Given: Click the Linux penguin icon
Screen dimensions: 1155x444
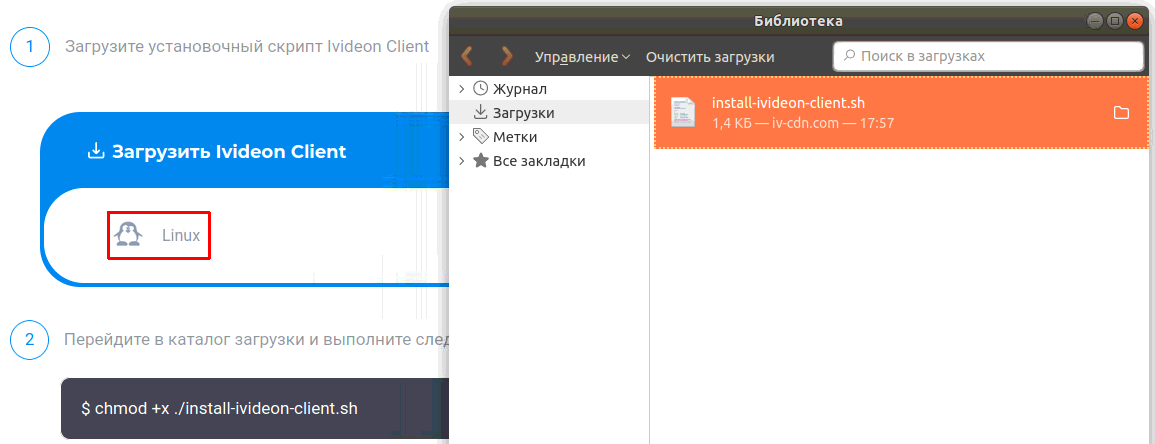Looking at the screenshot, I should click(x=128, y=235).
